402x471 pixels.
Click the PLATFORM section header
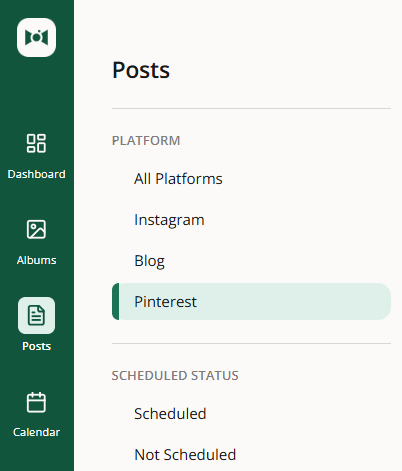tap(146, 140)
